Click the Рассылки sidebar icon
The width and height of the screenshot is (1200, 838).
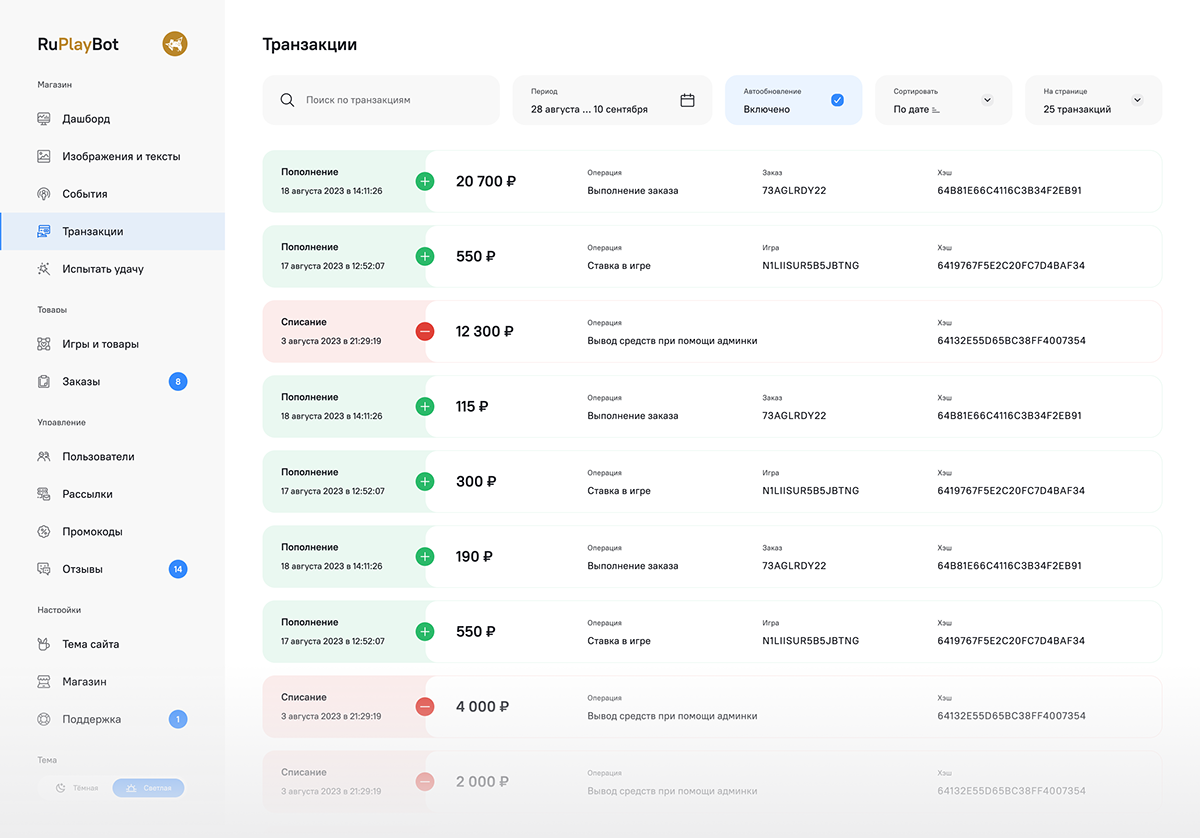pyautogui.click(x=44, y=494)
